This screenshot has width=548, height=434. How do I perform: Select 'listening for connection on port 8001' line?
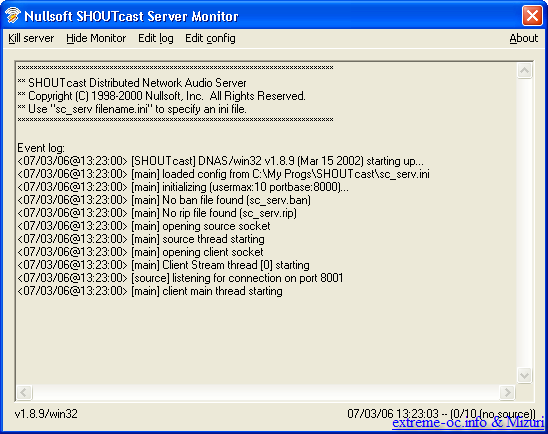180,278
